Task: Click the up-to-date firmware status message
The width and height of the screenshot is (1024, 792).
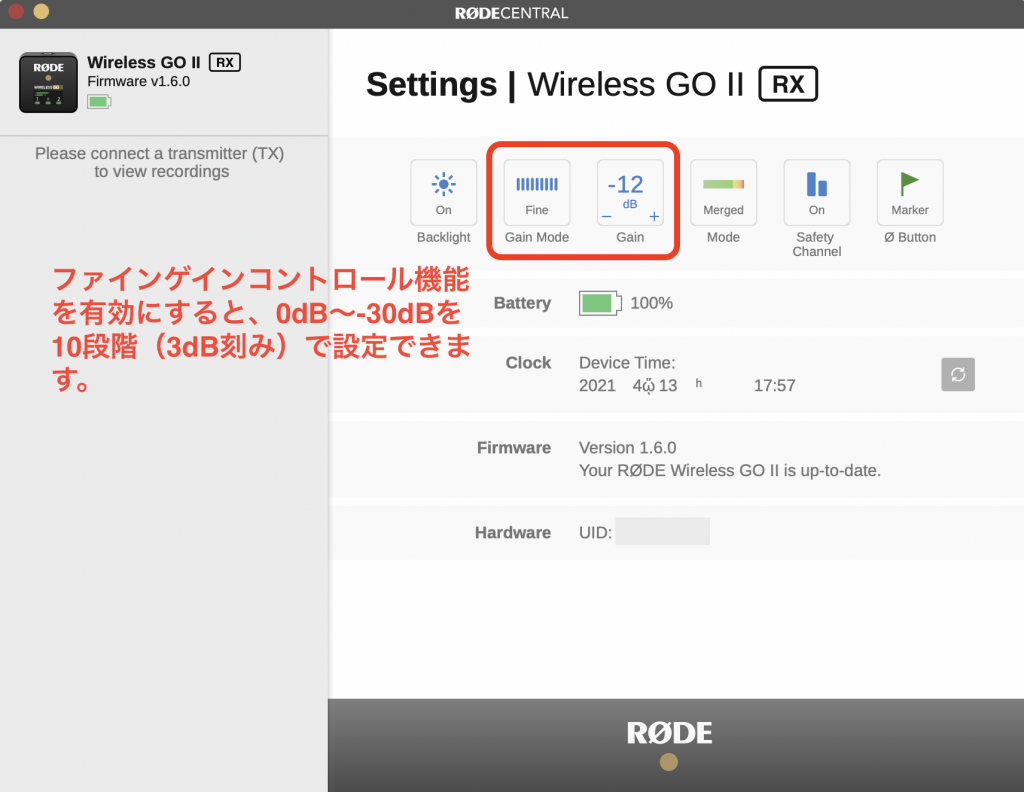Action: coord(730,471)
